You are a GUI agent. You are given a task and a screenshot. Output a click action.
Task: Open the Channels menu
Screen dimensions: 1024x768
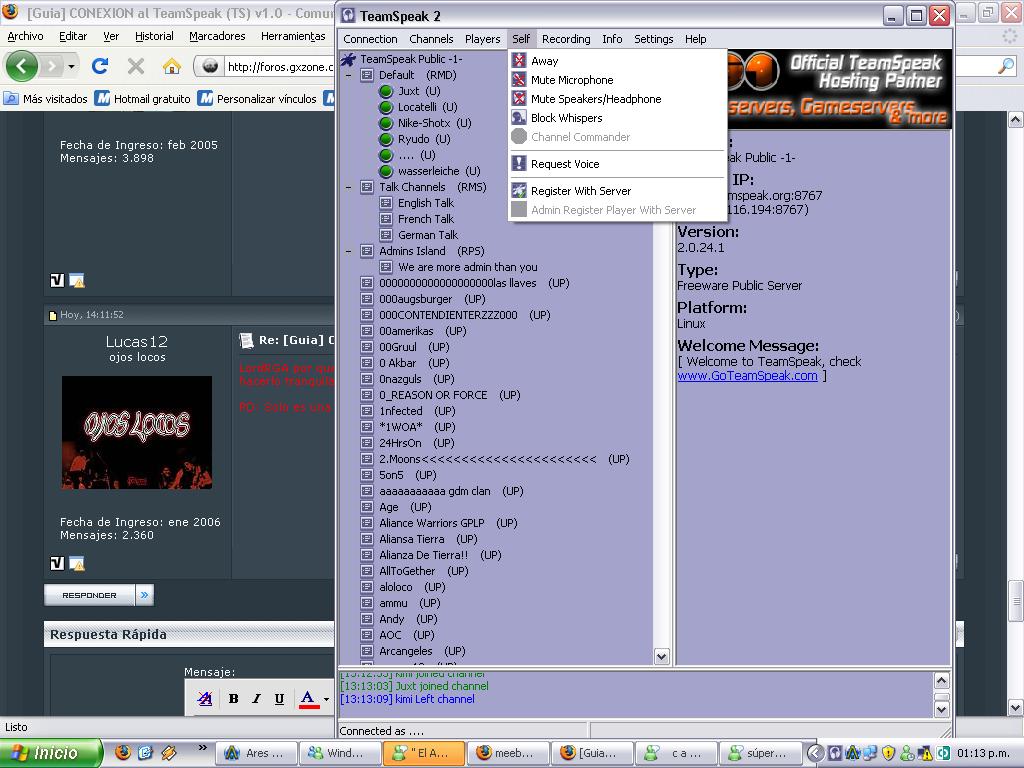(431, 39)
